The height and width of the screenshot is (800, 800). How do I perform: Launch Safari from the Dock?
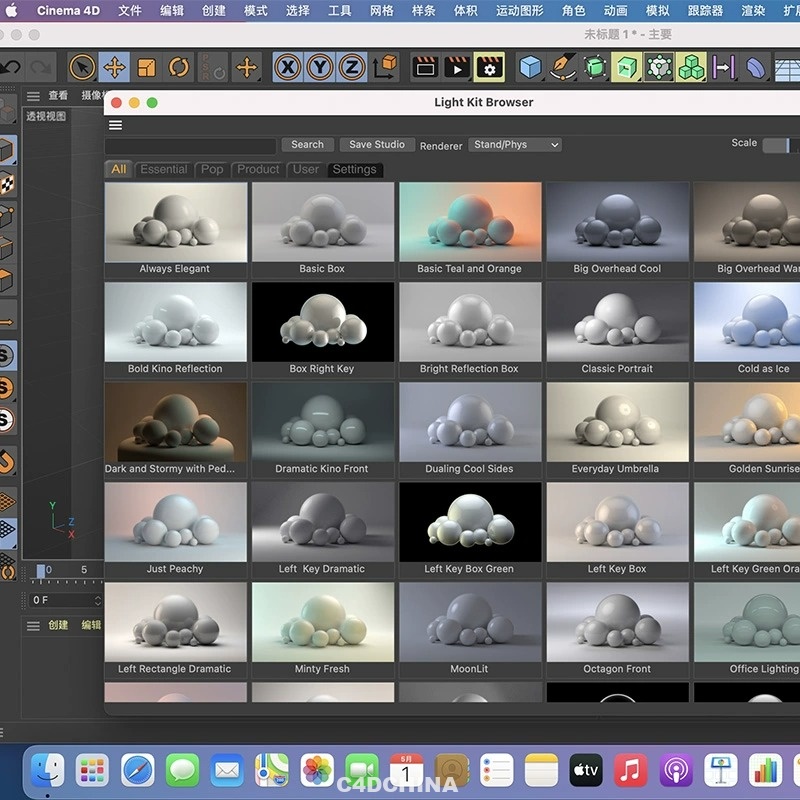coord(137,770)
